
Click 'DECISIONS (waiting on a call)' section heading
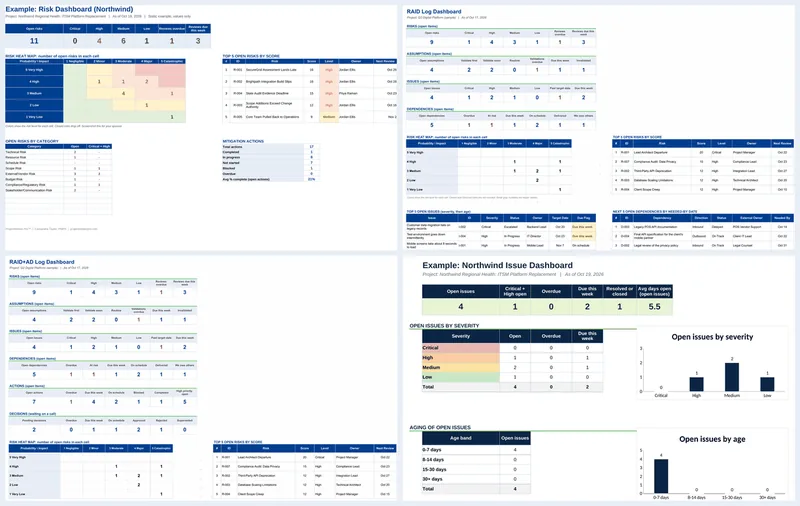click(x=33, y=414)
